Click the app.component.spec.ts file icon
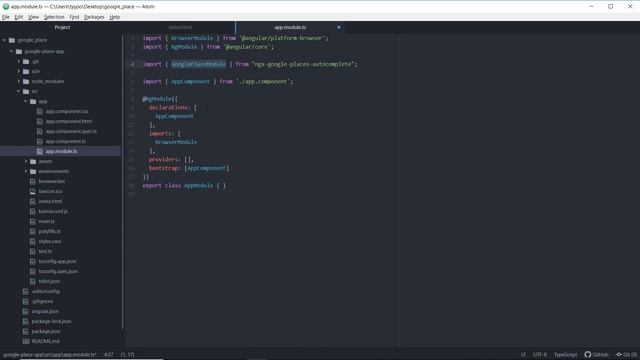 click(x=40, y=131)
